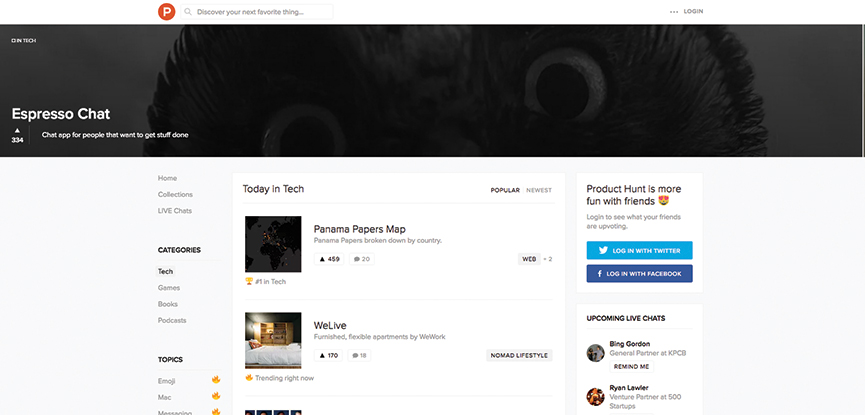The width and height of the screenshot is (865, 415).
Task: Click LOG IN WITH FACEBOOK button
Action: point(639,274)
